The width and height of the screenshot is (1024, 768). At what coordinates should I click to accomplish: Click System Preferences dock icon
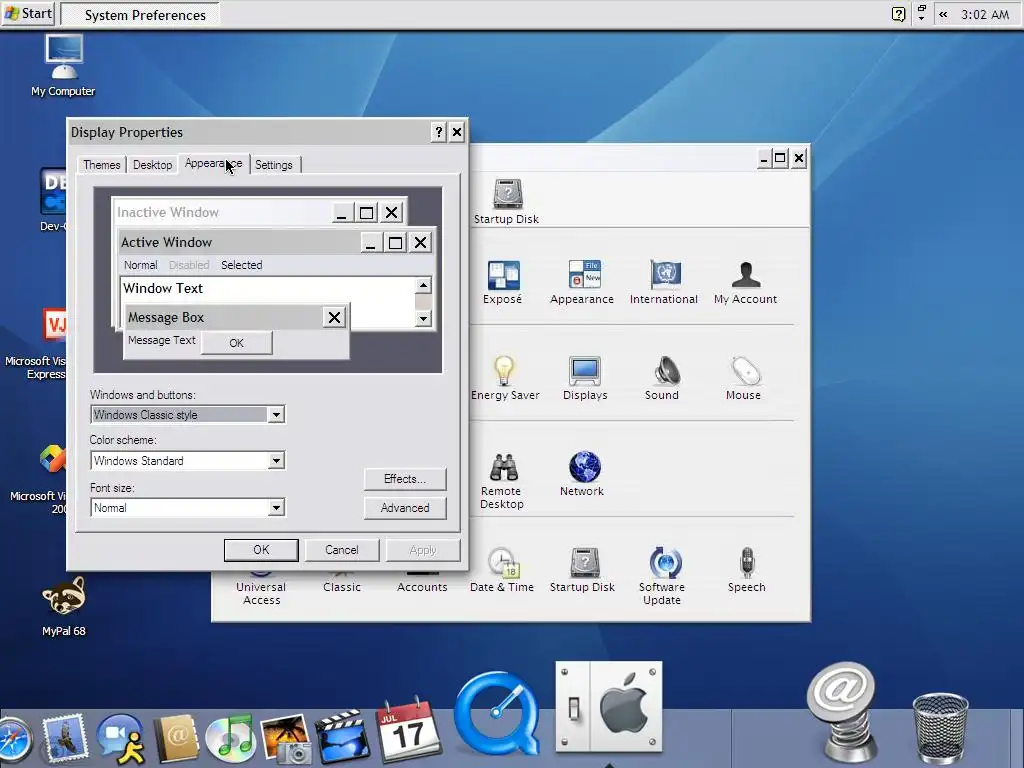609,707
